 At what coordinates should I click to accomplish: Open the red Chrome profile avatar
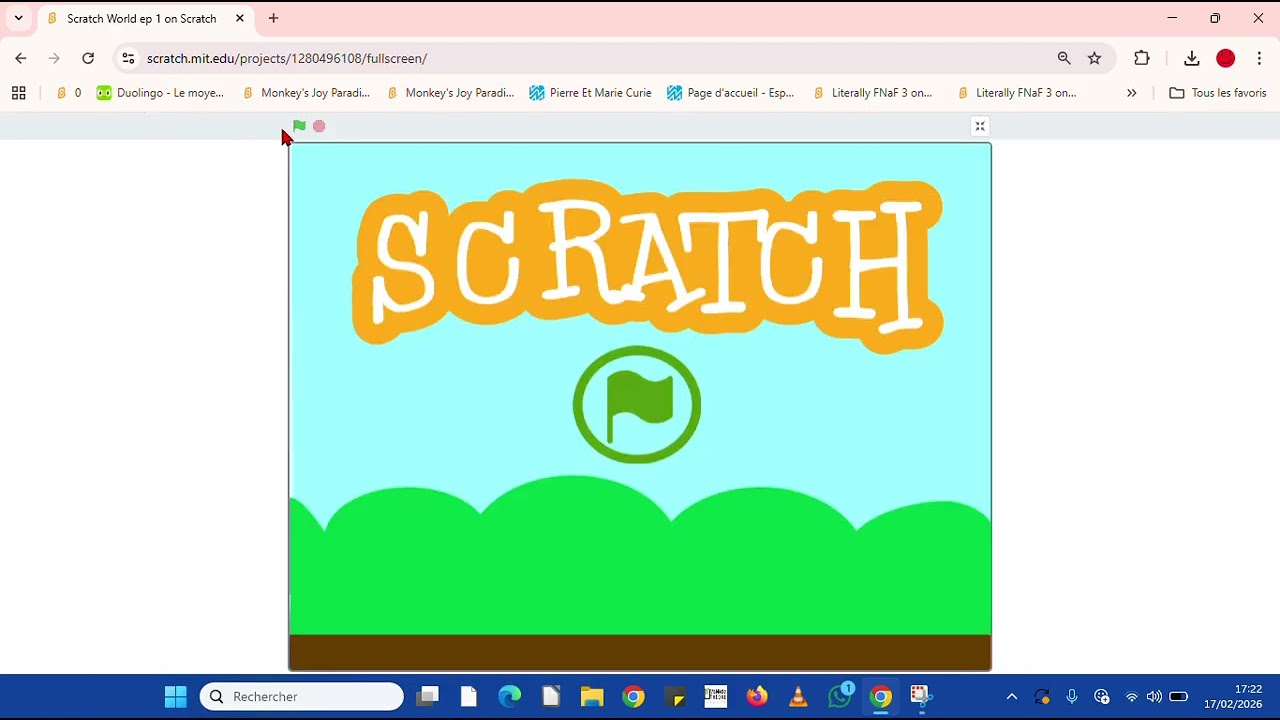(1226, 58)
